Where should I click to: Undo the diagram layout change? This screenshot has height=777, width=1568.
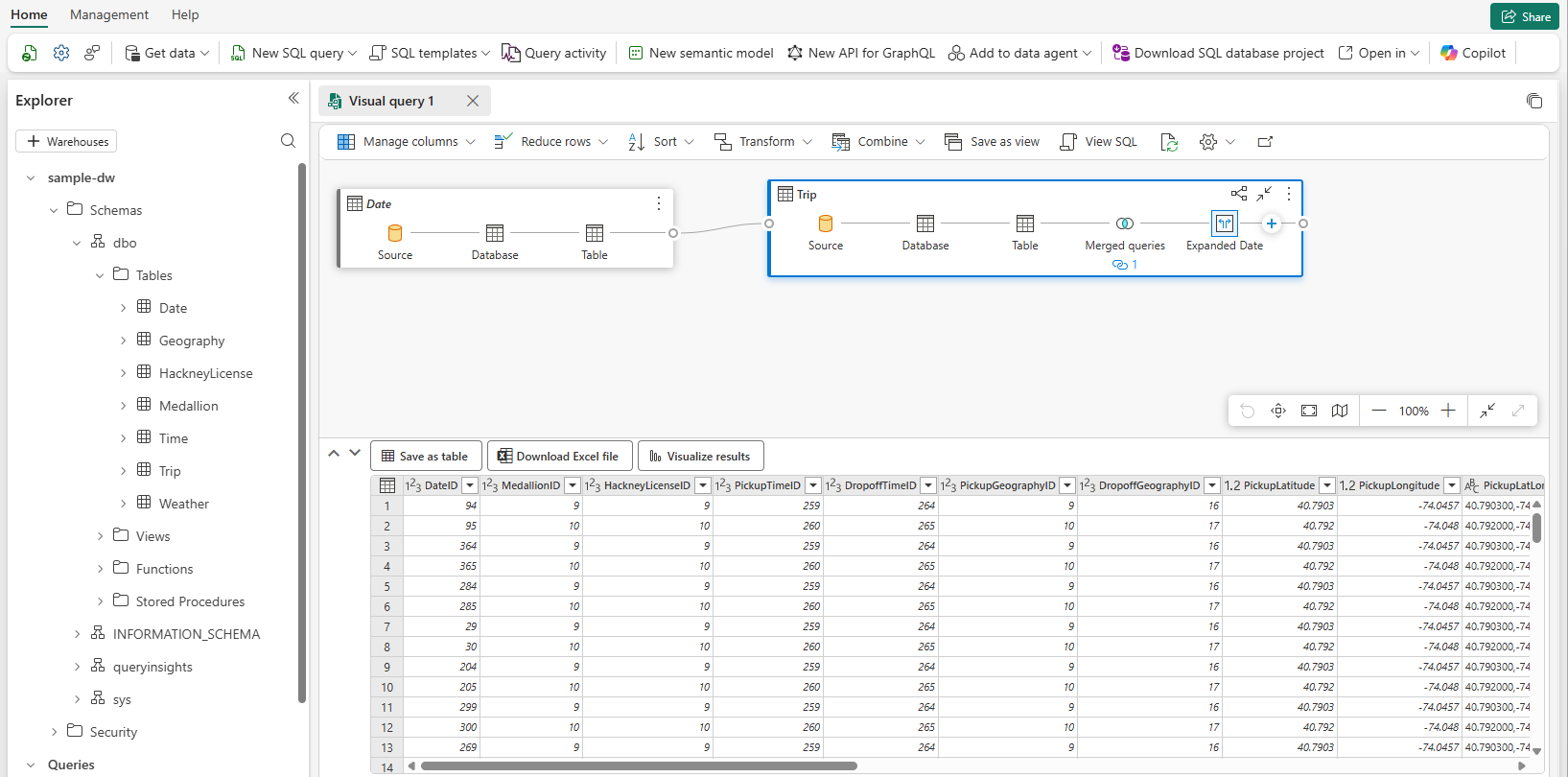[x=1248, y=411]
